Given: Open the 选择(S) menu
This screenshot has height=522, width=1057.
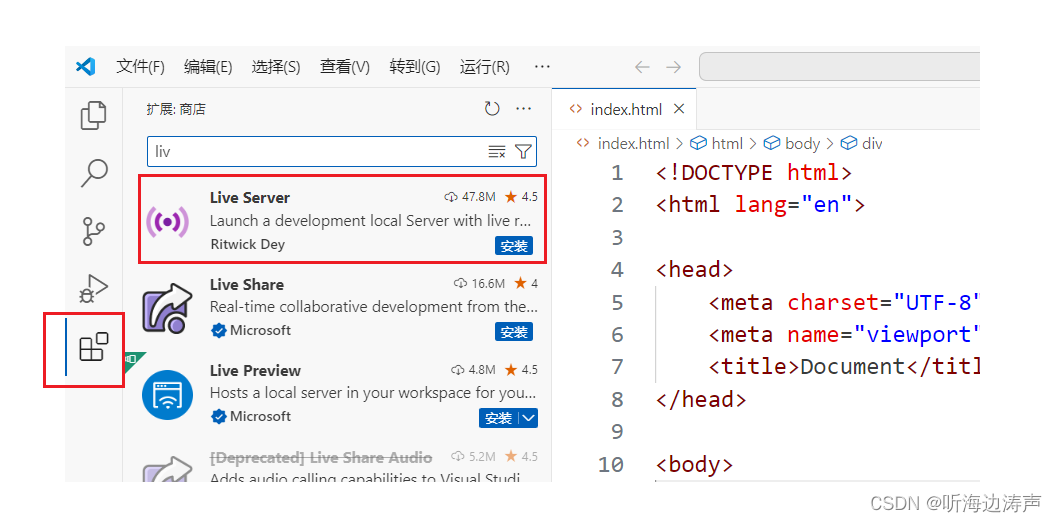Looking at the screenshot, I should click(276, 67).
